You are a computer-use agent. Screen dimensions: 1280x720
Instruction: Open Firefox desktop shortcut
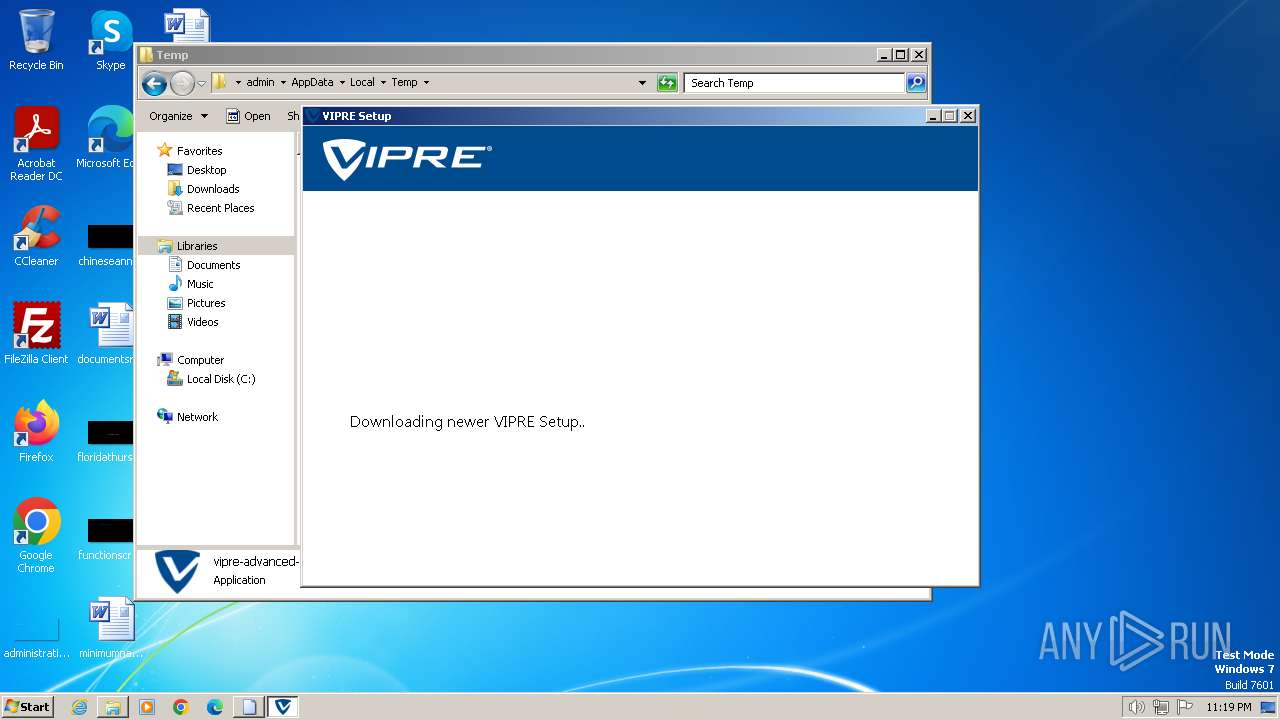click(36, 432)
